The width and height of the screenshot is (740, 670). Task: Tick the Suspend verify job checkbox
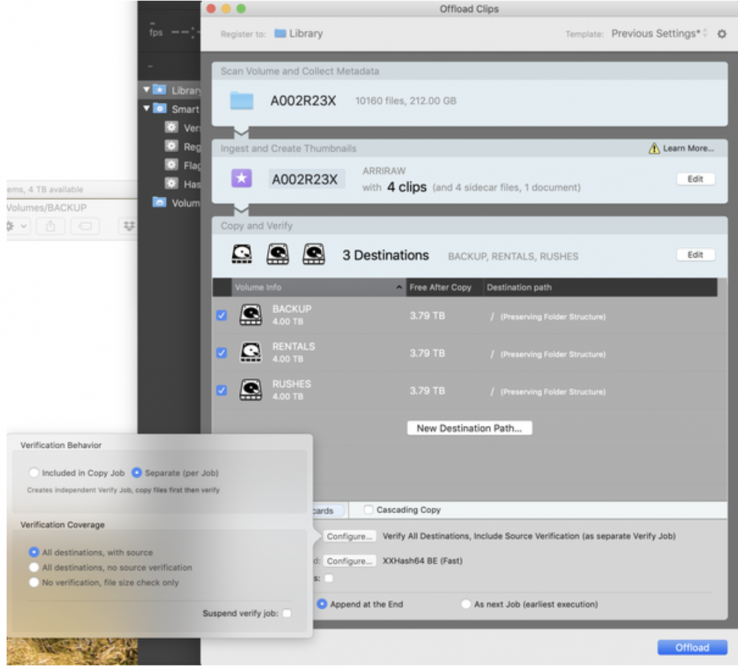[x=287, y=613]
